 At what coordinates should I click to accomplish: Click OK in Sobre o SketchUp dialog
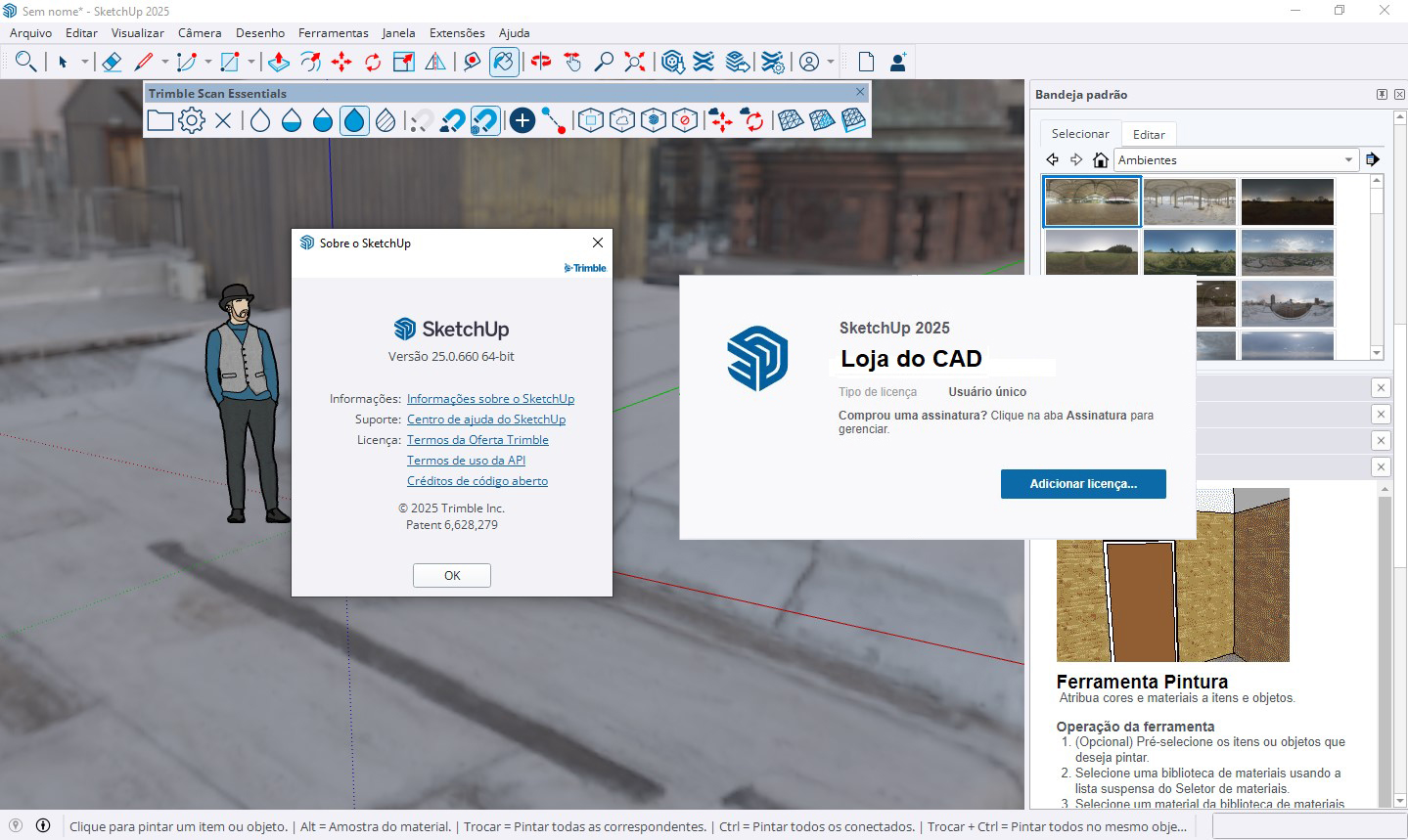point(452,575)
